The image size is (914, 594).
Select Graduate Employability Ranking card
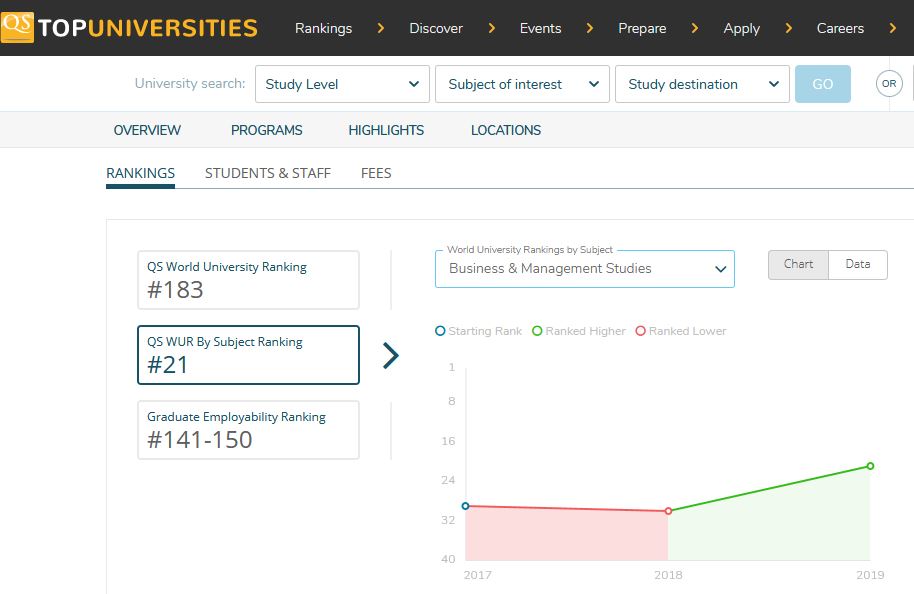pos(248,430)
